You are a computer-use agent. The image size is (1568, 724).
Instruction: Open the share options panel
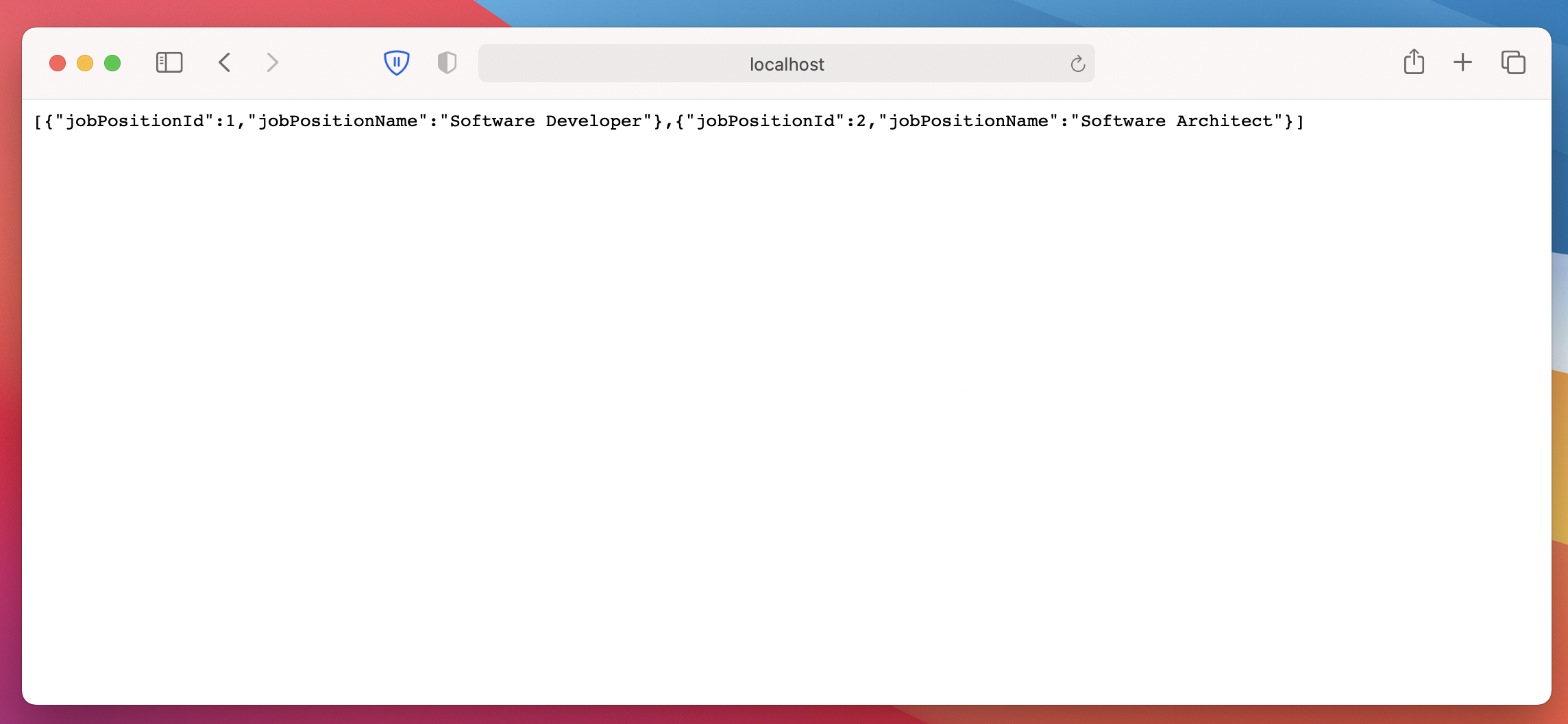(x=1413, y=62)
